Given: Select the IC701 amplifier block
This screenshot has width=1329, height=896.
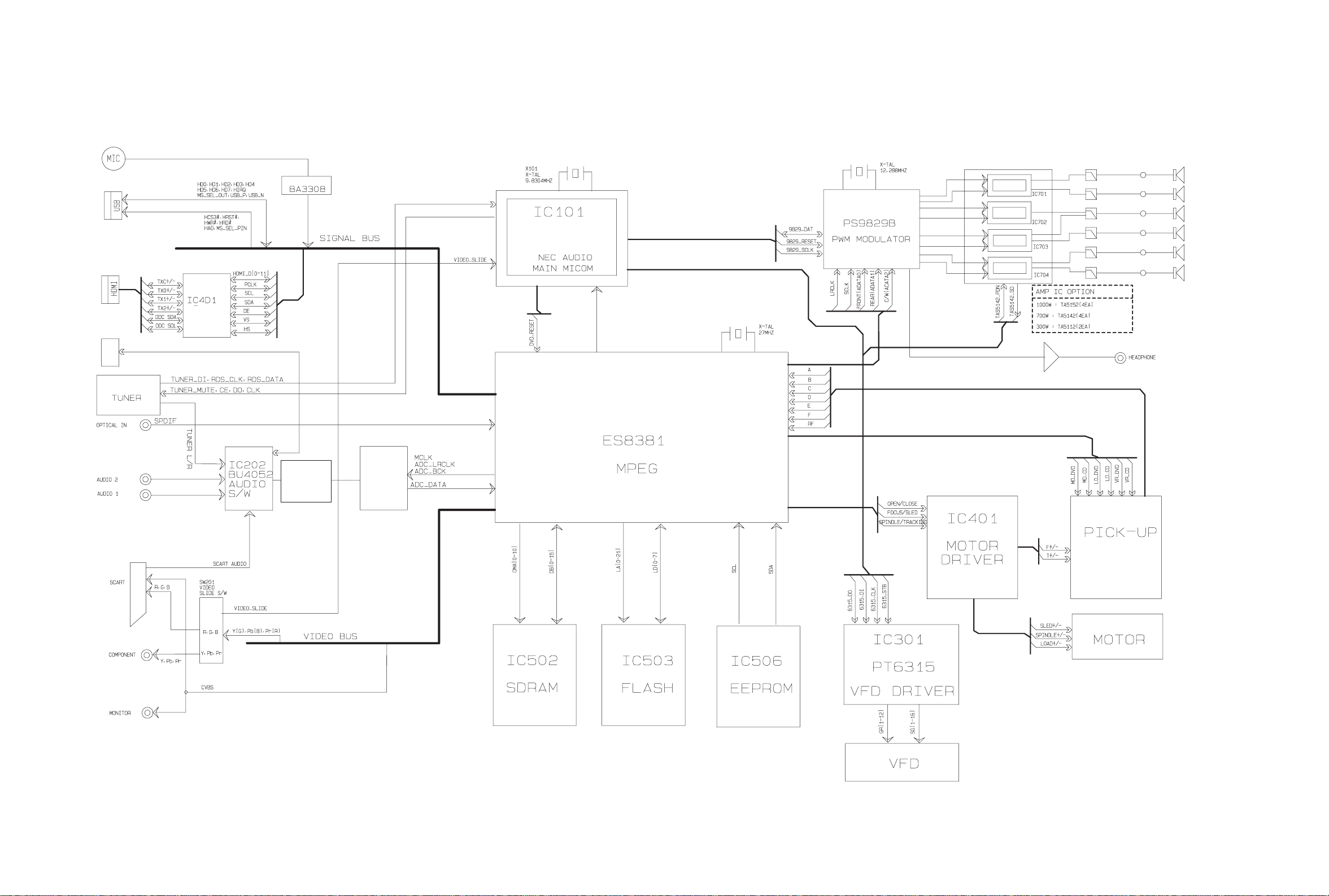Looking at the screenshot, I should (x=1009, y=186).
